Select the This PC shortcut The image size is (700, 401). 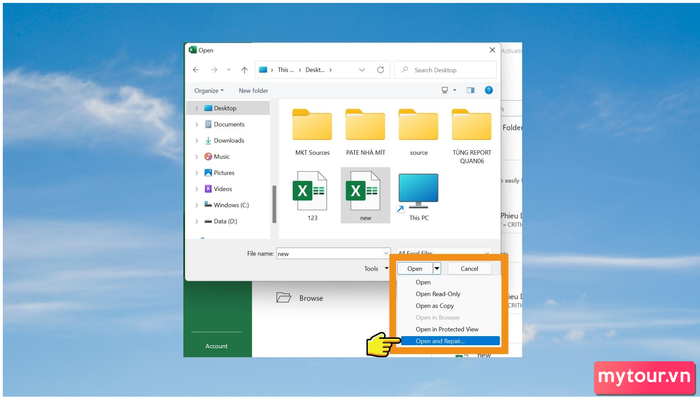418,196
